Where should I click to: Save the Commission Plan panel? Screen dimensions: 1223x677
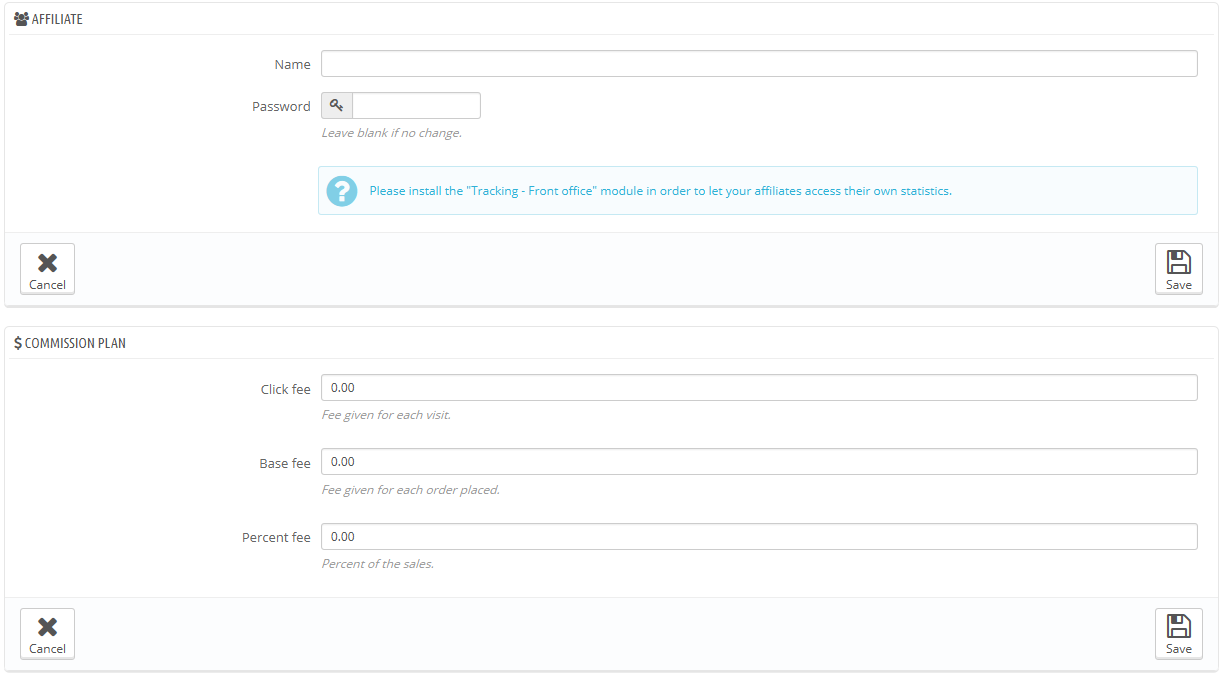click(x=1179, y=634)
